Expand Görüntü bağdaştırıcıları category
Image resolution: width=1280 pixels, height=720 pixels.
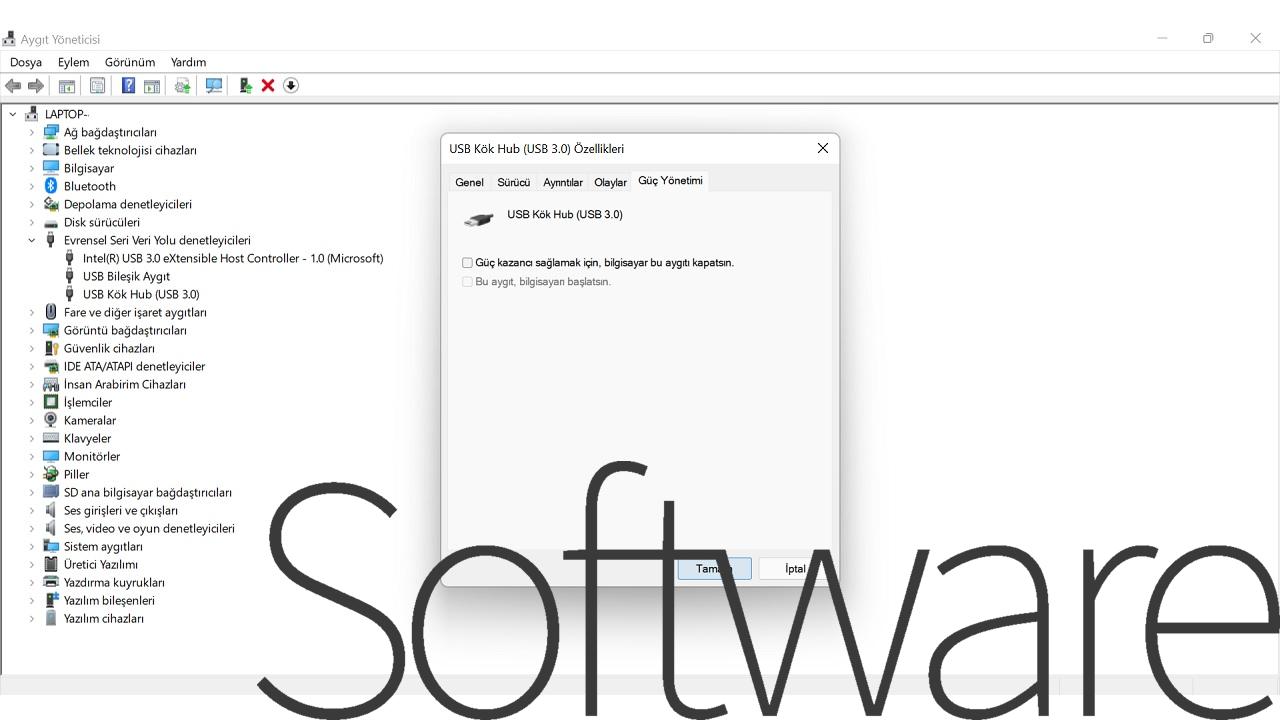coord(31,330)
